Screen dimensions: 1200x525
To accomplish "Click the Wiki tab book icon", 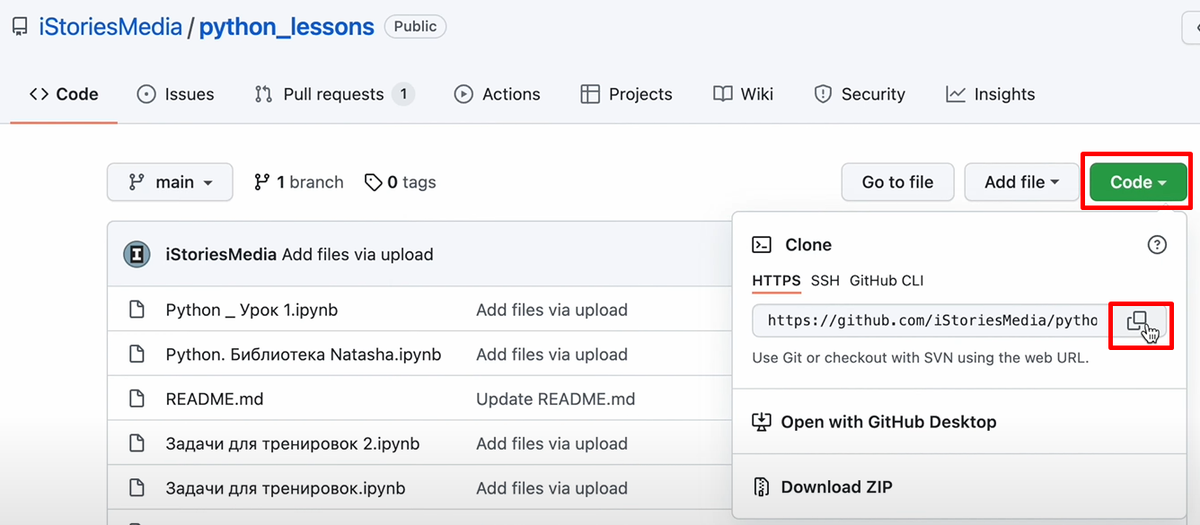I will (723, 94).
